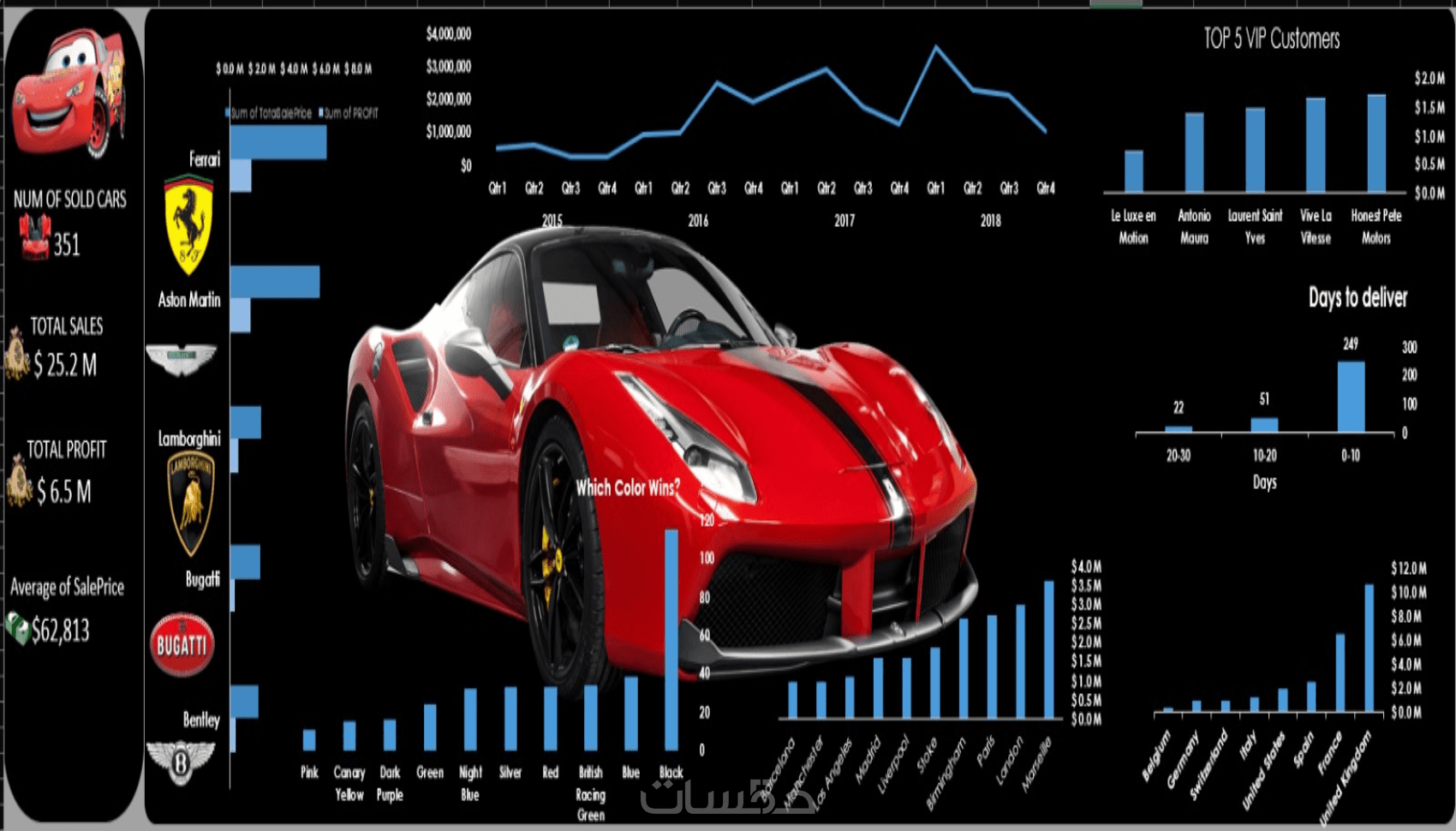
Task: Select Aston Martin's total sale price bar
Action: tap(275, 282)
